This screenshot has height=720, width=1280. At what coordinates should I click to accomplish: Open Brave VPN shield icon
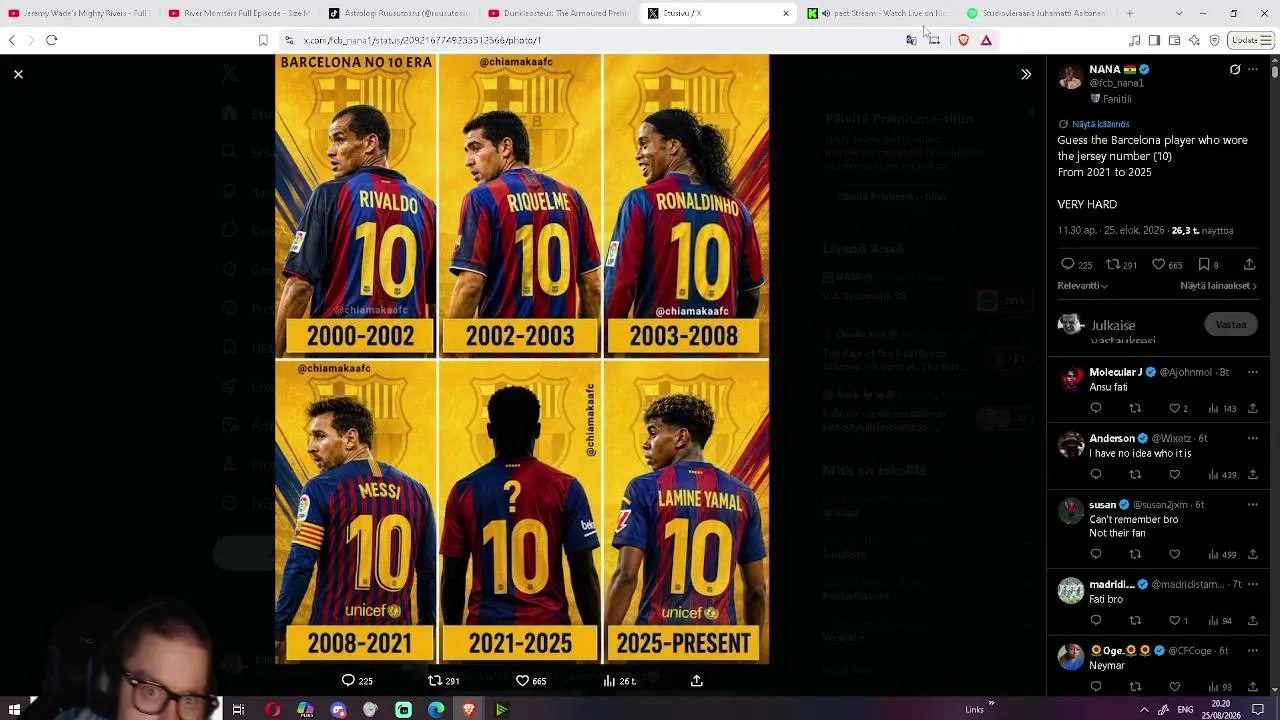pos(1214,40)
